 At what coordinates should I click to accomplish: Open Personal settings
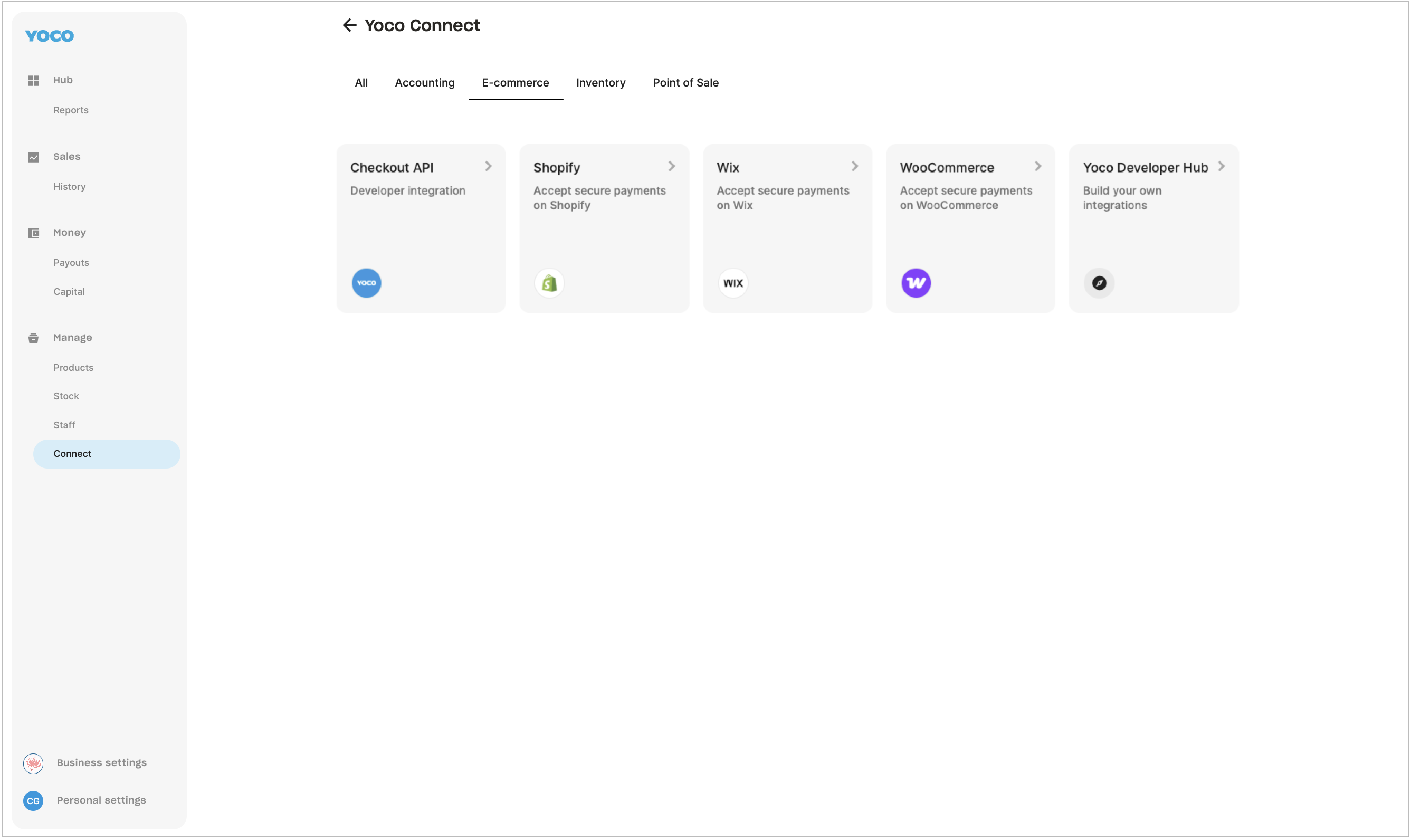(x=101, y=800)
